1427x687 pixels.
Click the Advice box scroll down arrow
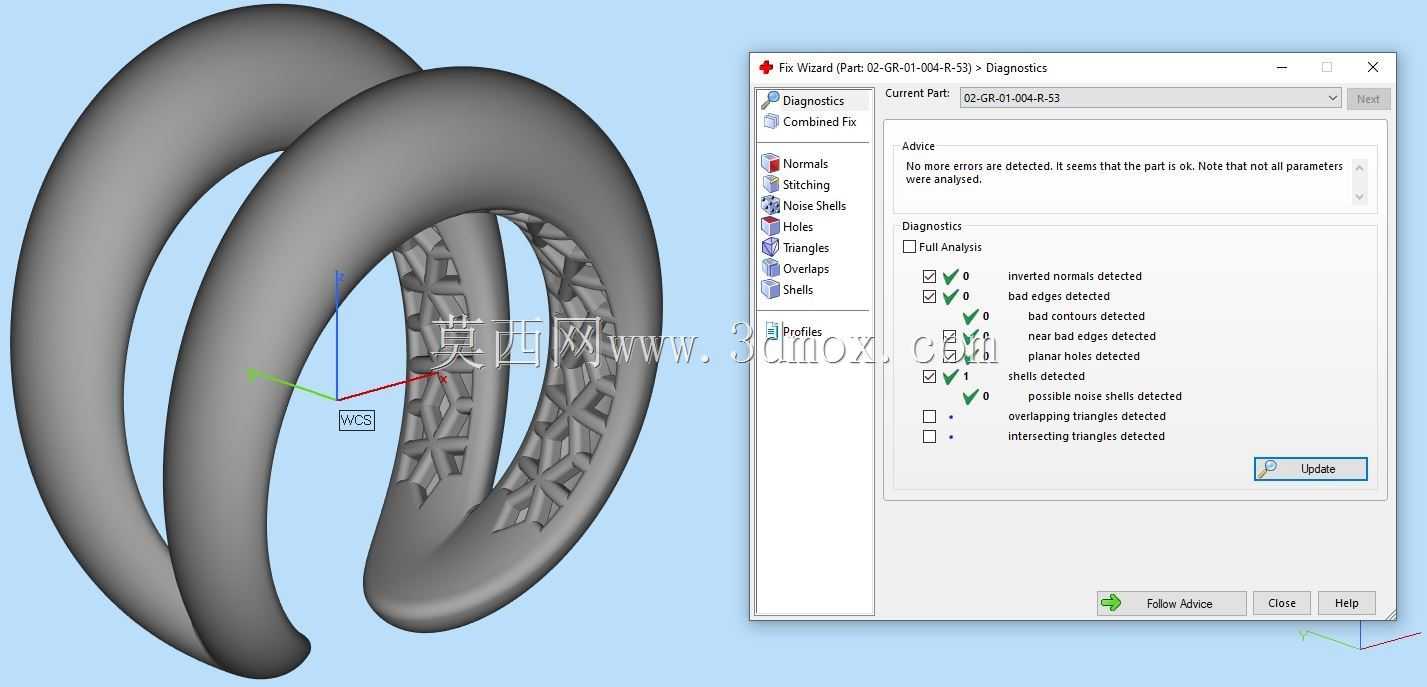point(1359,196)
